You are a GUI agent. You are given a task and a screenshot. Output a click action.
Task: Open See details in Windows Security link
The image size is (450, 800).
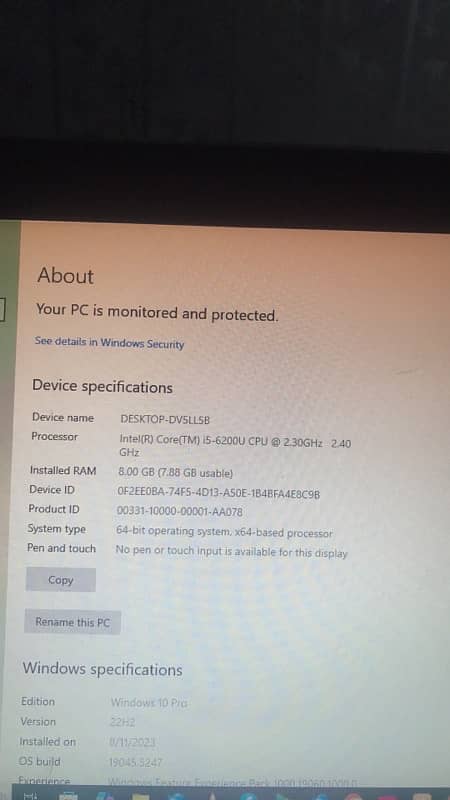(109, 343)
